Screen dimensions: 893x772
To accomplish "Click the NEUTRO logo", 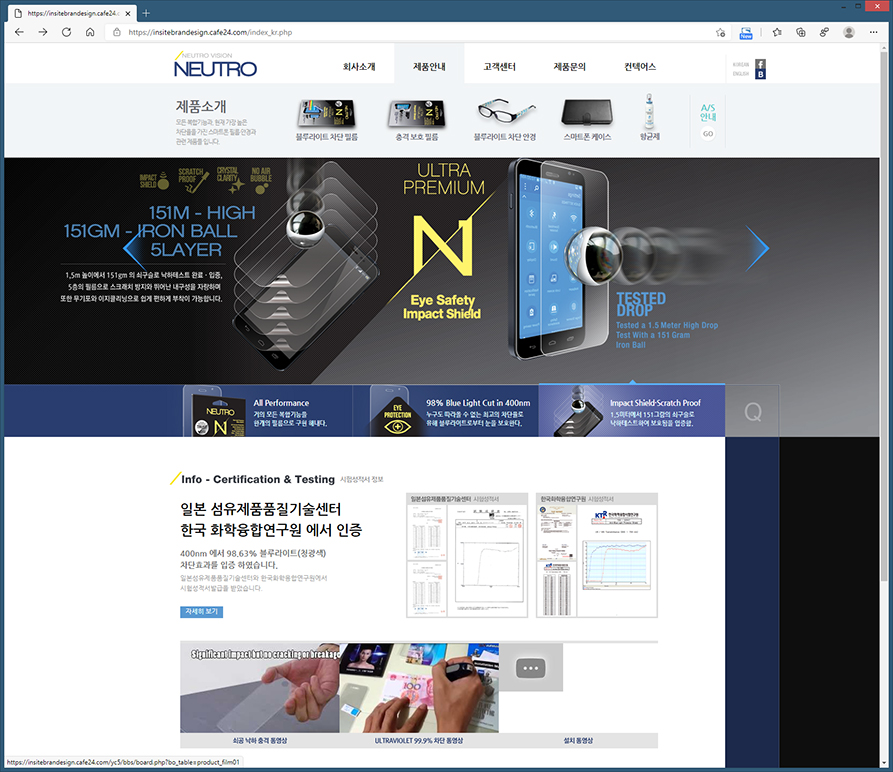I will pos(215,65).
